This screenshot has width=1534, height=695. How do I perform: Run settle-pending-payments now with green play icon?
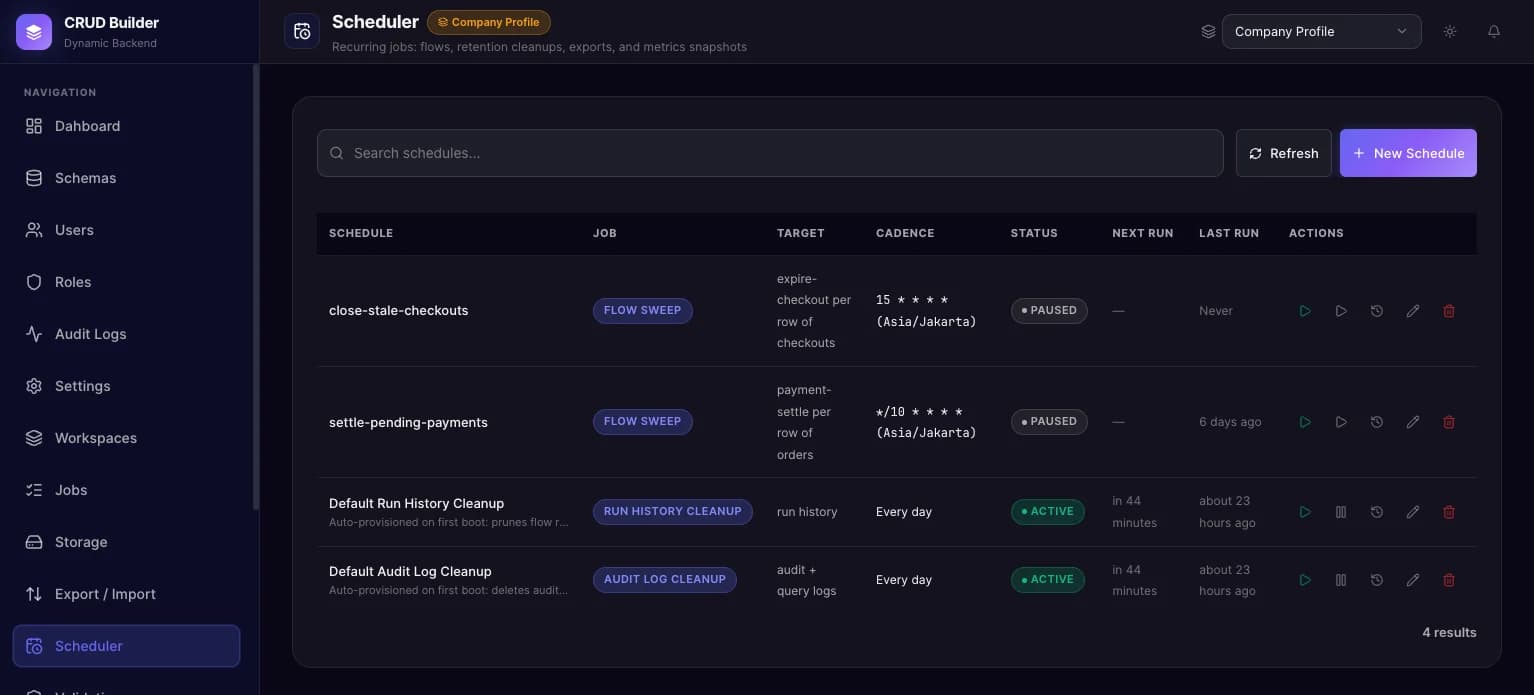coord(1305,422)
